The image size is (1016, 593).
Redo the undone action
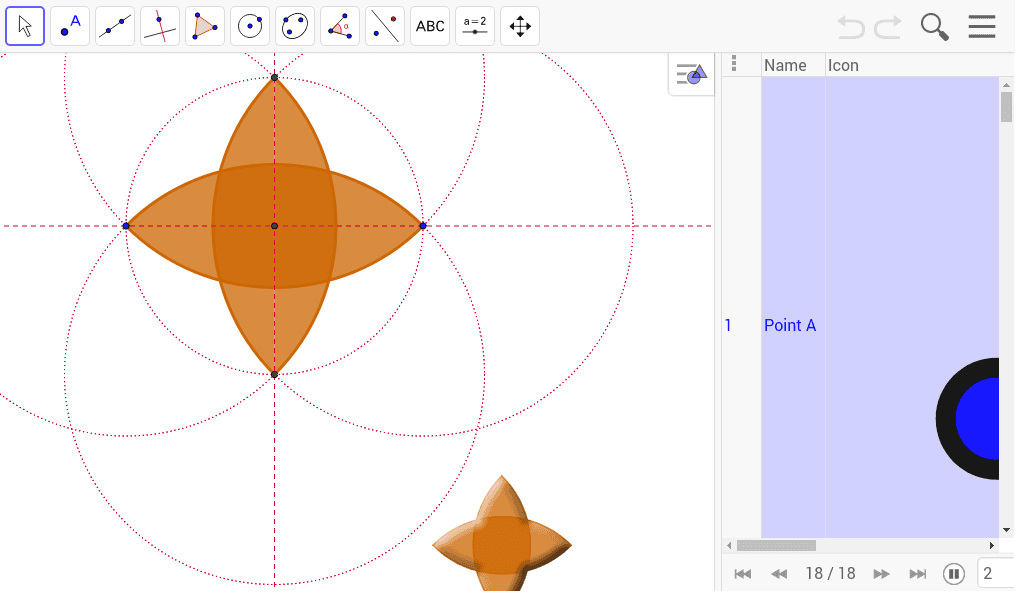[x=888, y=27]
